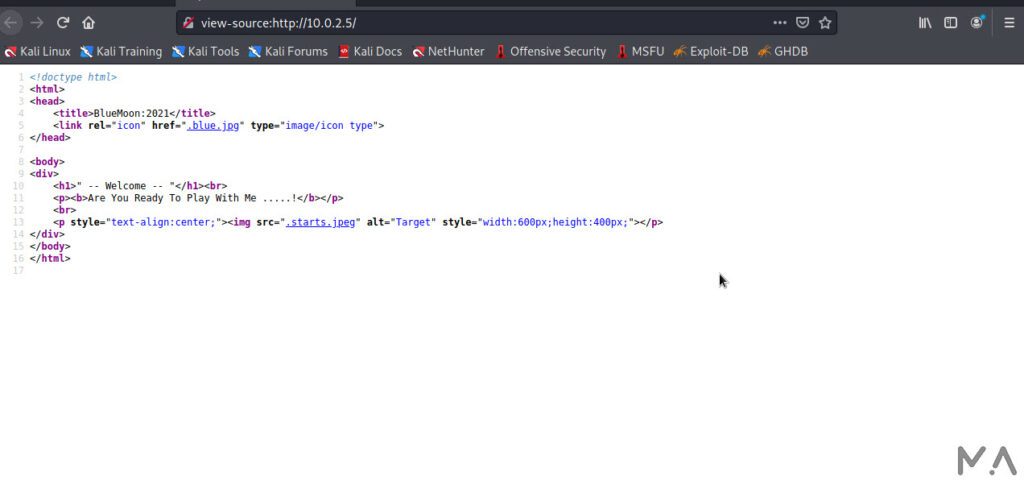Reload the current page

coord(63,22)
